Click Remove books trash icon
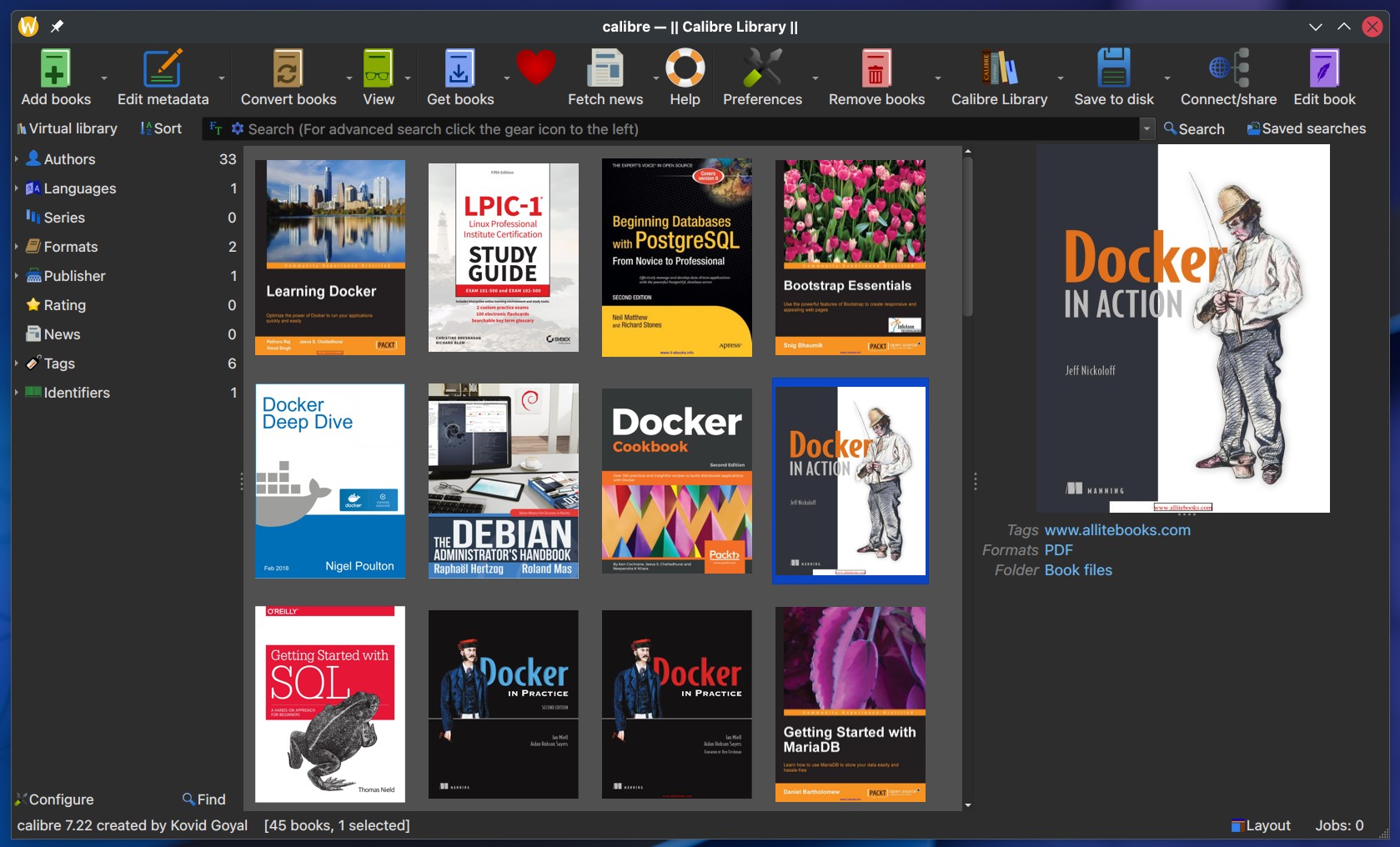The image size is (1400, 847). [x=876, y=68]
